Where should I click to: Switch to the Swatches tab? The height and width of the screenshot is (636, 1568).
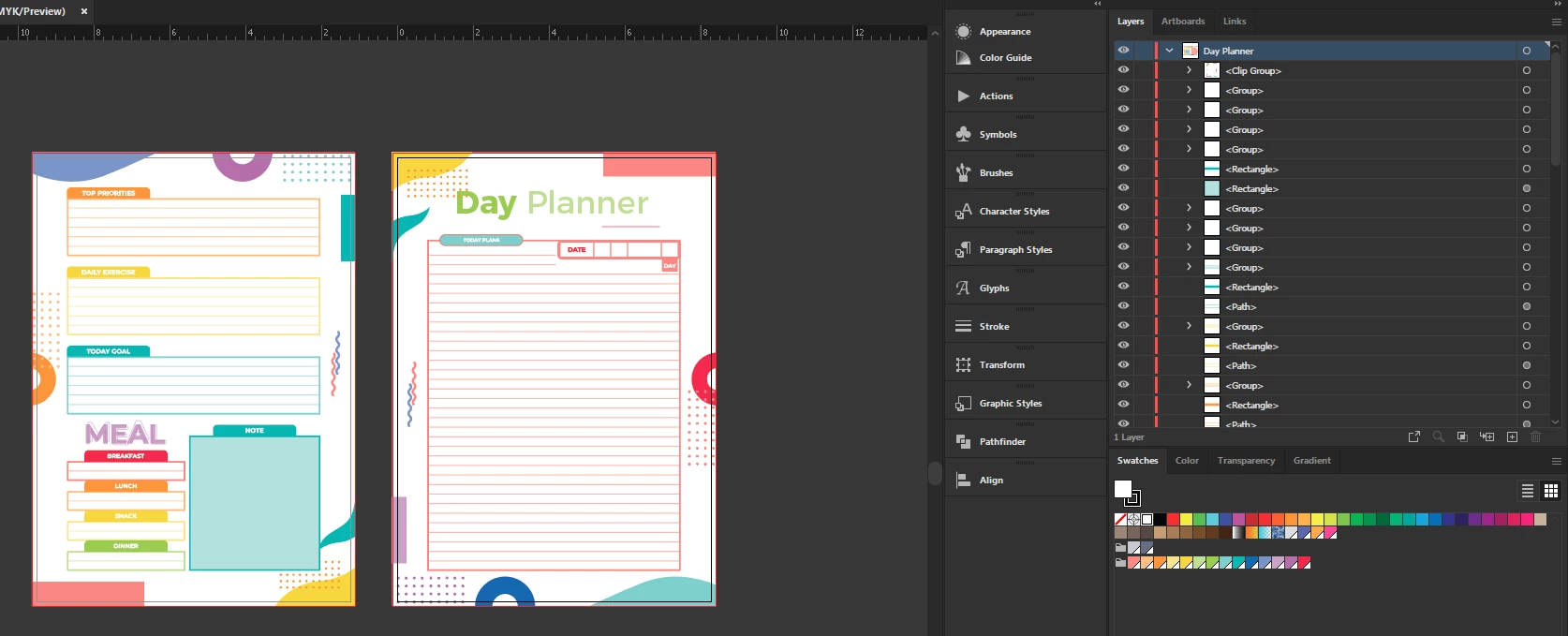[x=1137, y=461]
